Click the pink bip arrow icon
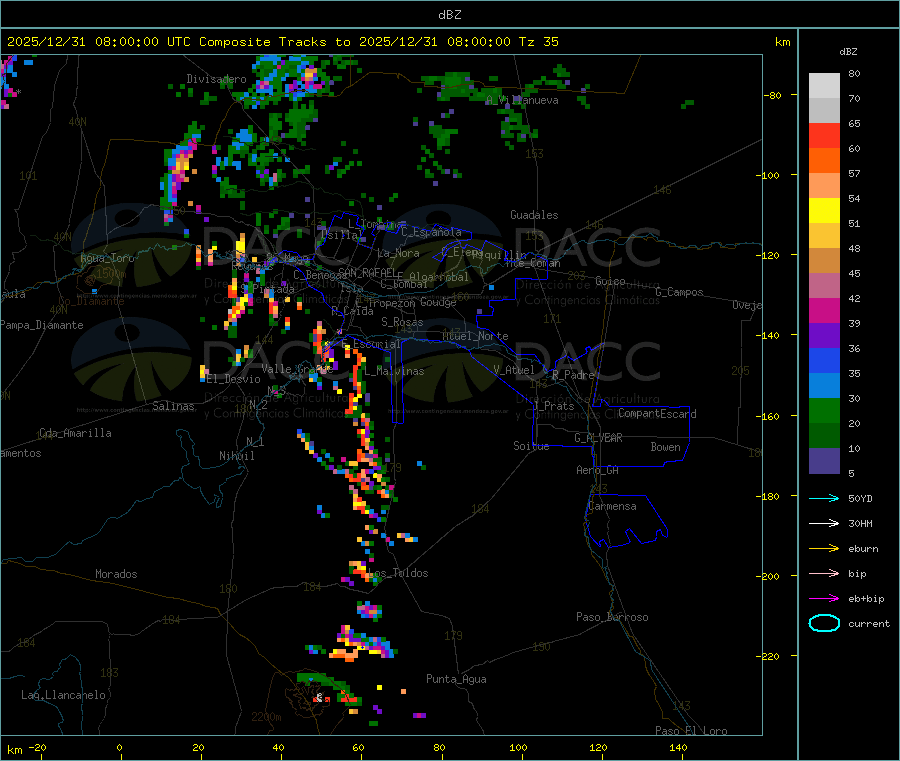This screenshot has height=761, width=900. (824, 573)
